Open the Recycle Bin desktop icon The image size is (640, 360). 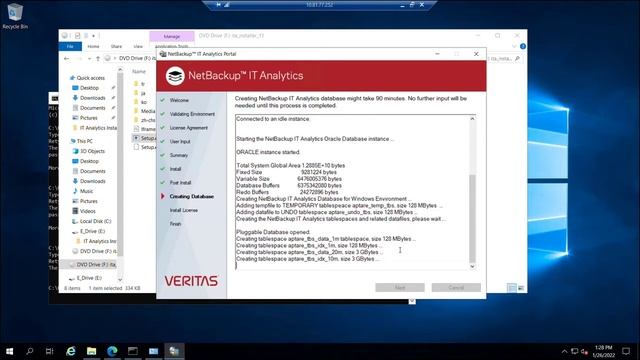15,16
